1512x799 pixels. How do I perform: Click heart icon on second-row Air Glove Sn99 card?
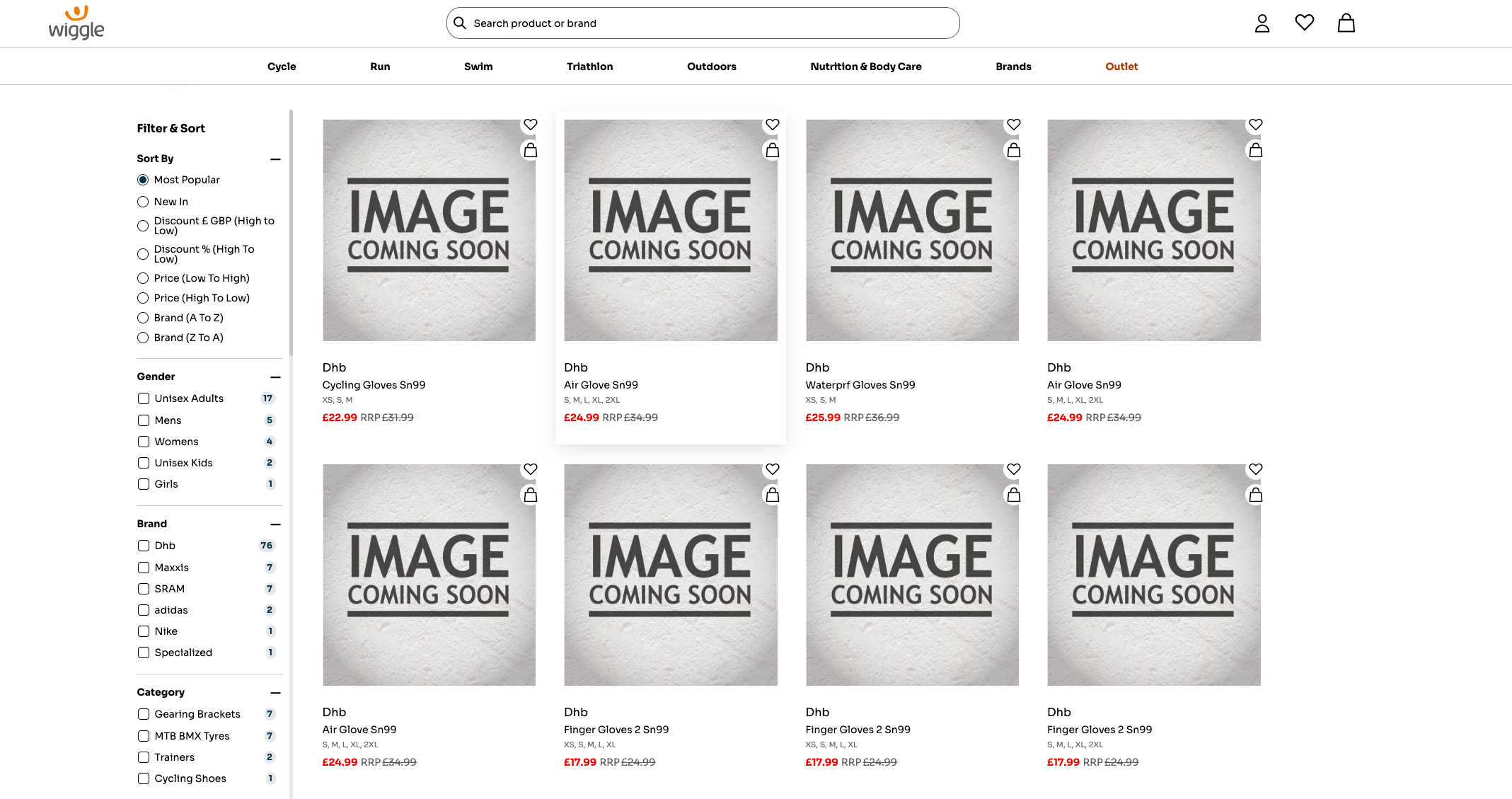click(531, 469)
